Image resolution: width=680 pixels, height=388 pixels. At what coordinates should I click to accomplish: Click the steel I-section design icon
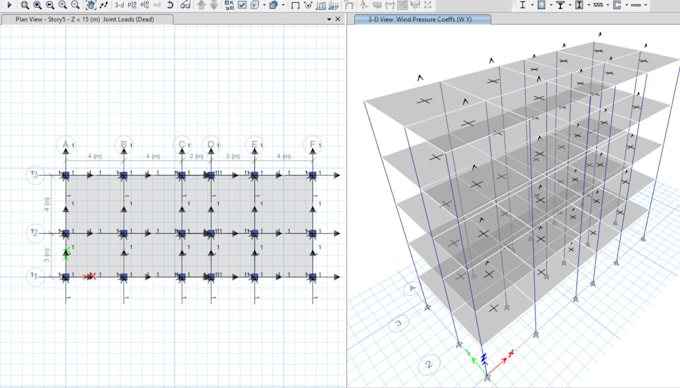(x=523, y=5)
